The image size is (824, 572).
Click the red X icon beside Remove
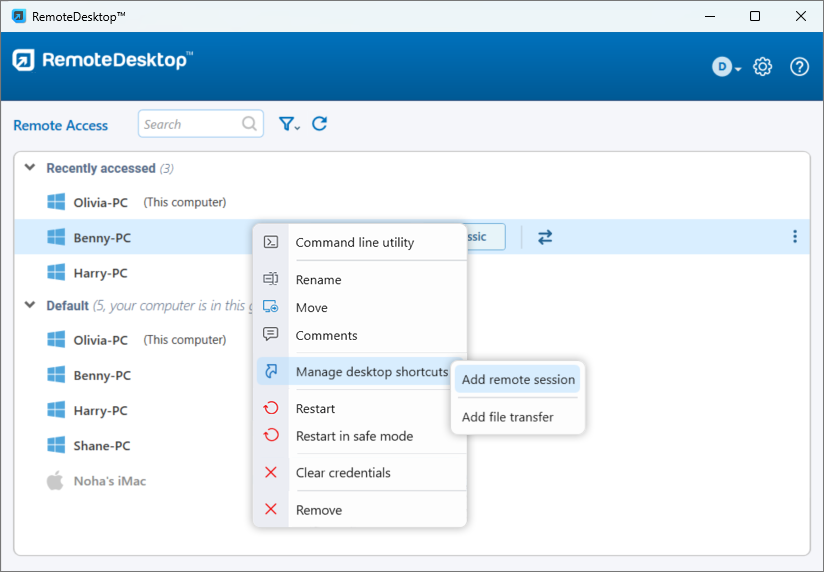click(x=271, y=510)
